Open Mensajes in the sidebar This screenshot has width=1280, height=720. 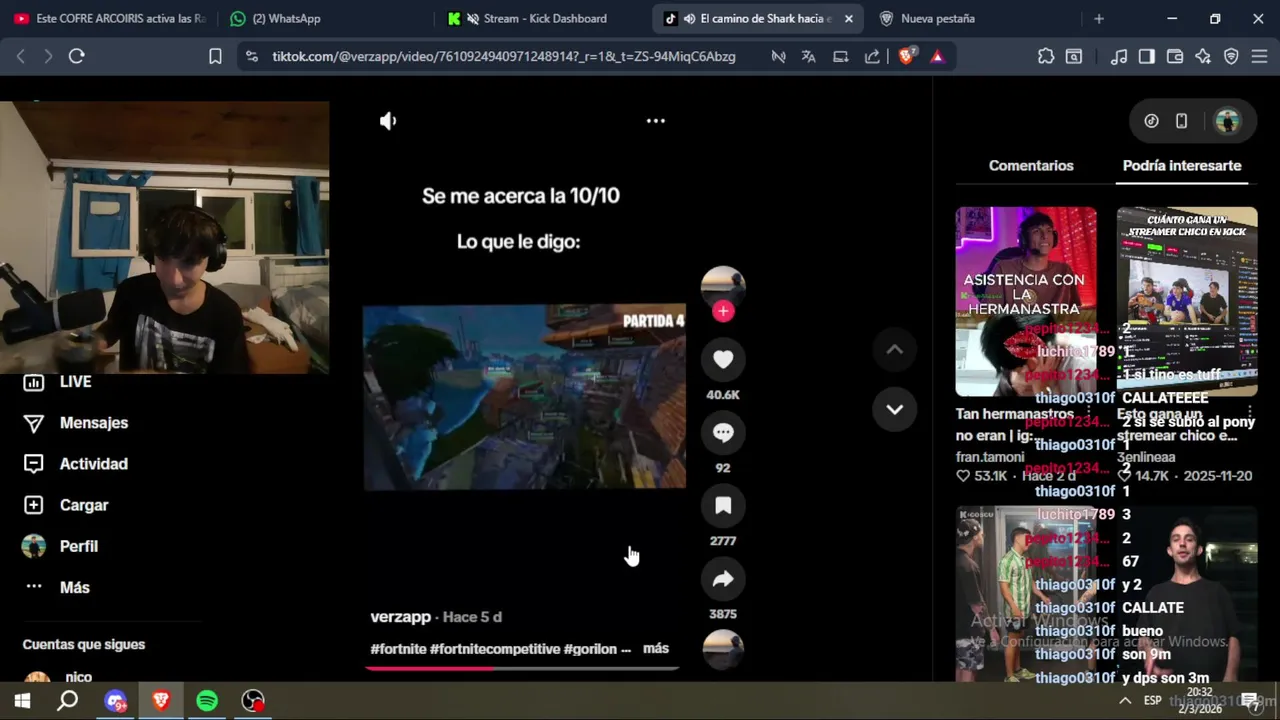[94, 423]
